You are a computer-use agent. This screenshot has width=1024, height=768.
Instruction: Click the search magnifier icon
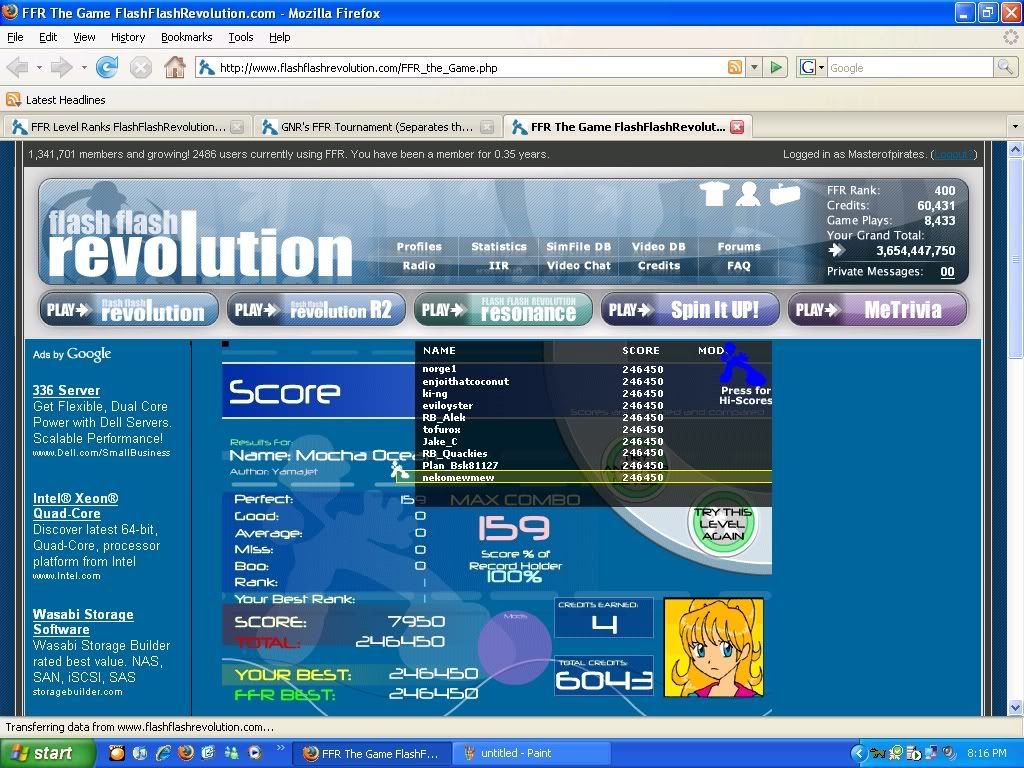1004,68
